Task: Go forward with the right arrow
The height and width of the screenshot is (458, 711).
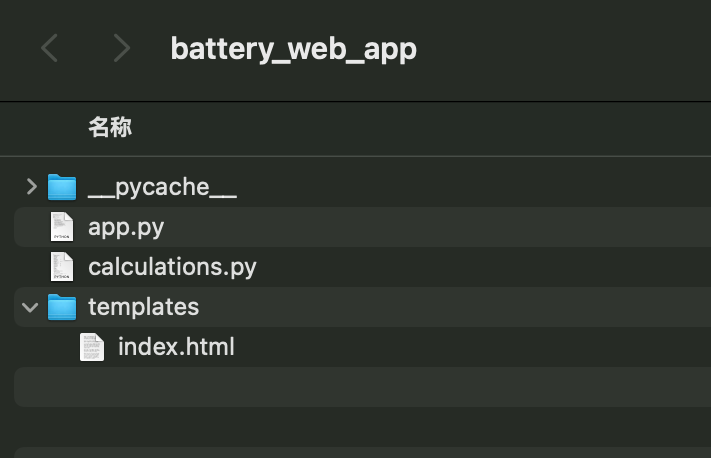Action: tap(121, 48)
